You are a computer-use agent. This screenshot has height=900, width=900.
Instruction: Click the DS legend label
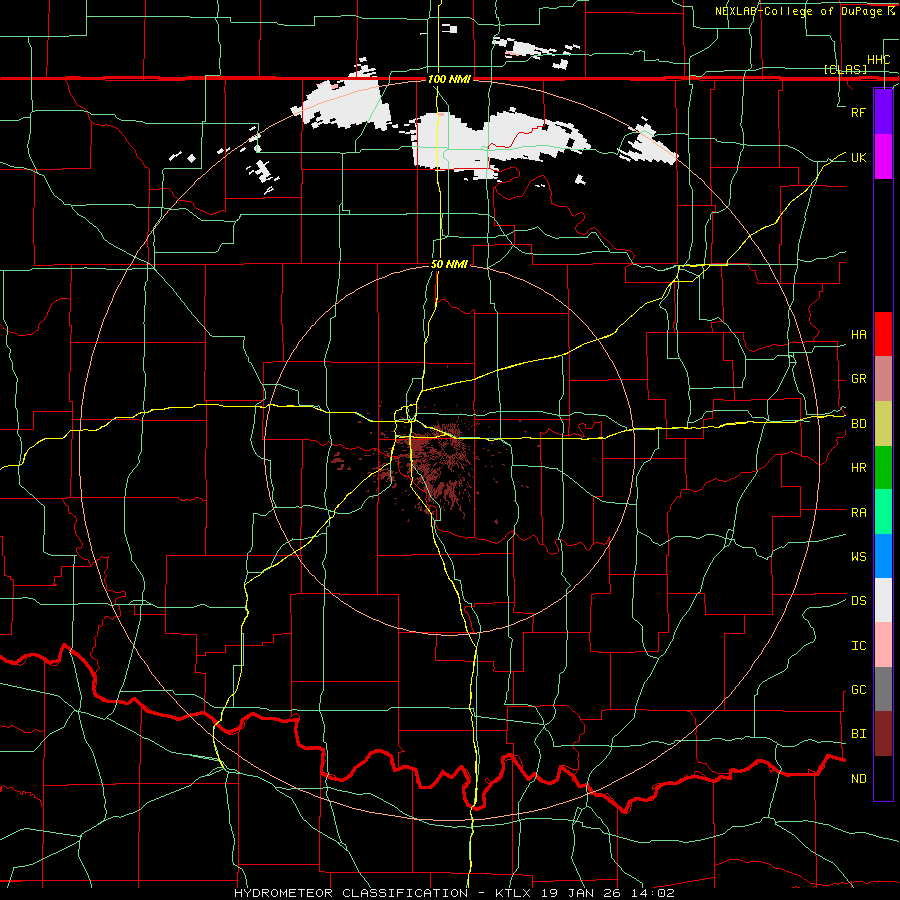click(858, 601)
